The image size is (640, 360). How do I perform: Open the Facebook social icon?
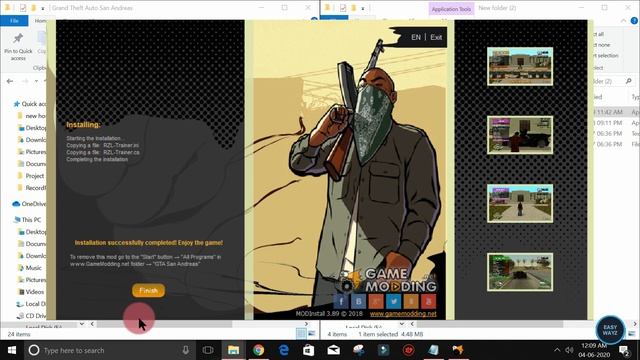click(x=341, y=302)
